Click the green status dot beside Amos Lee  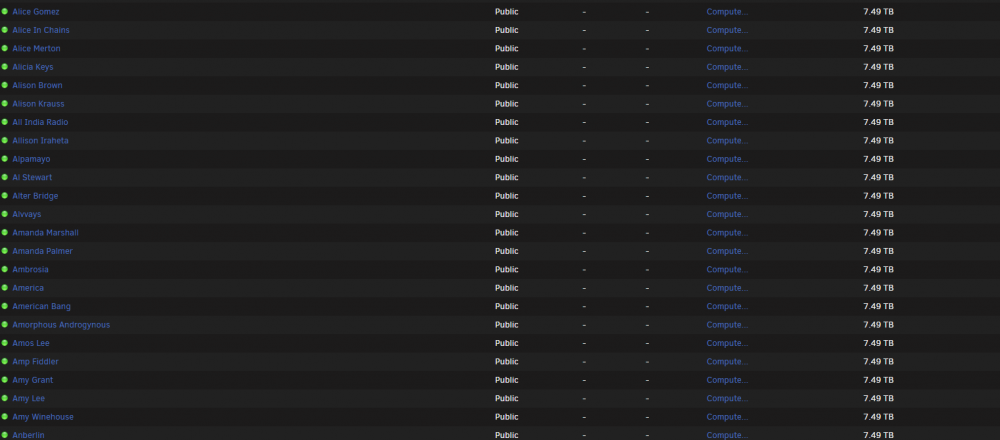pyautogui.click(x=4, y=343)
